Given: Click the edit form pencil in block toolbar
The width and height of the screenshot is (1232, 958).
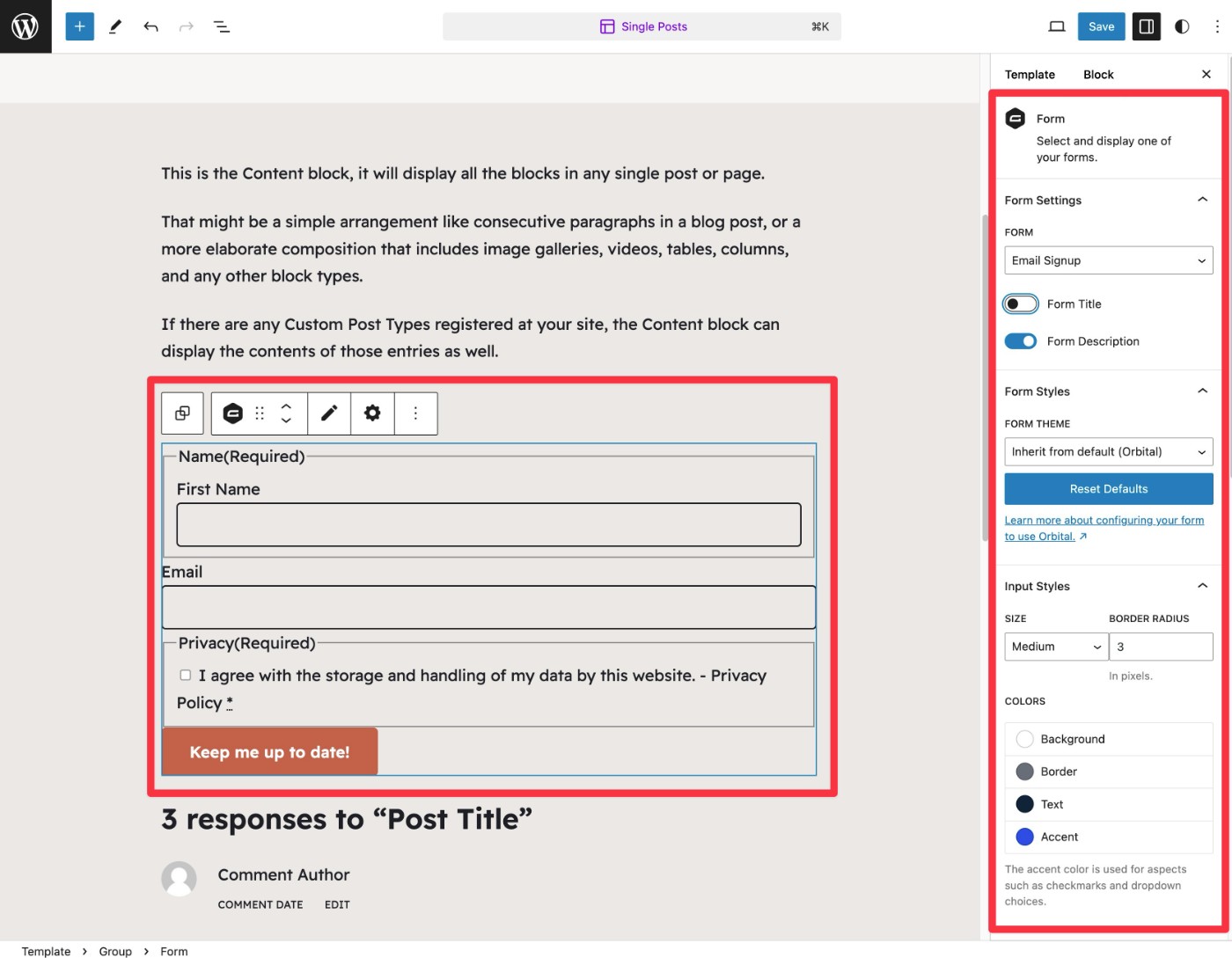Looking at the screenshot, I should 329,413.
